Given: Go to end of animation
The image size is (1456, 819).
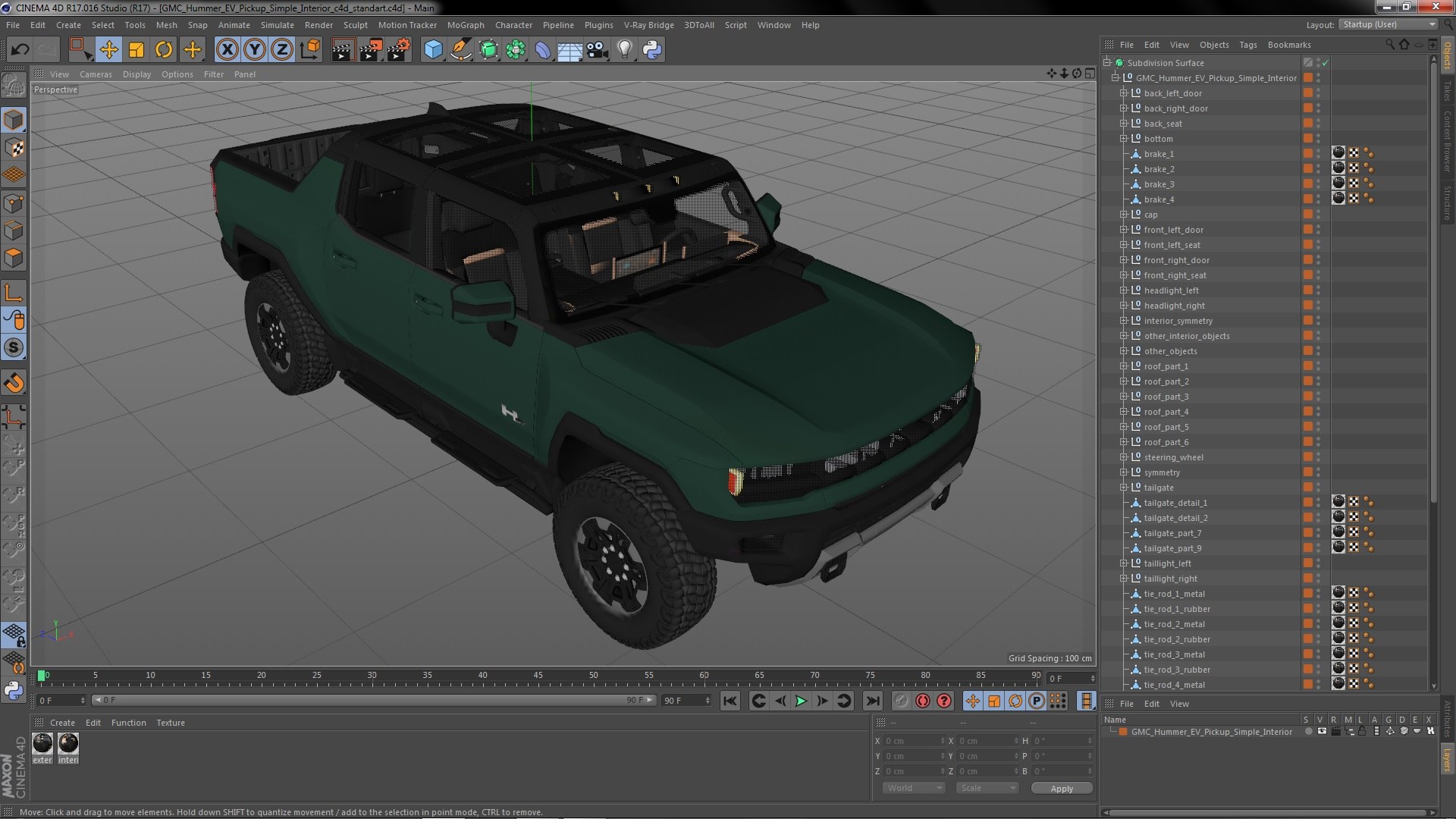Looking at the screenshot, I should pyautogui.click(x=873, y=701).
